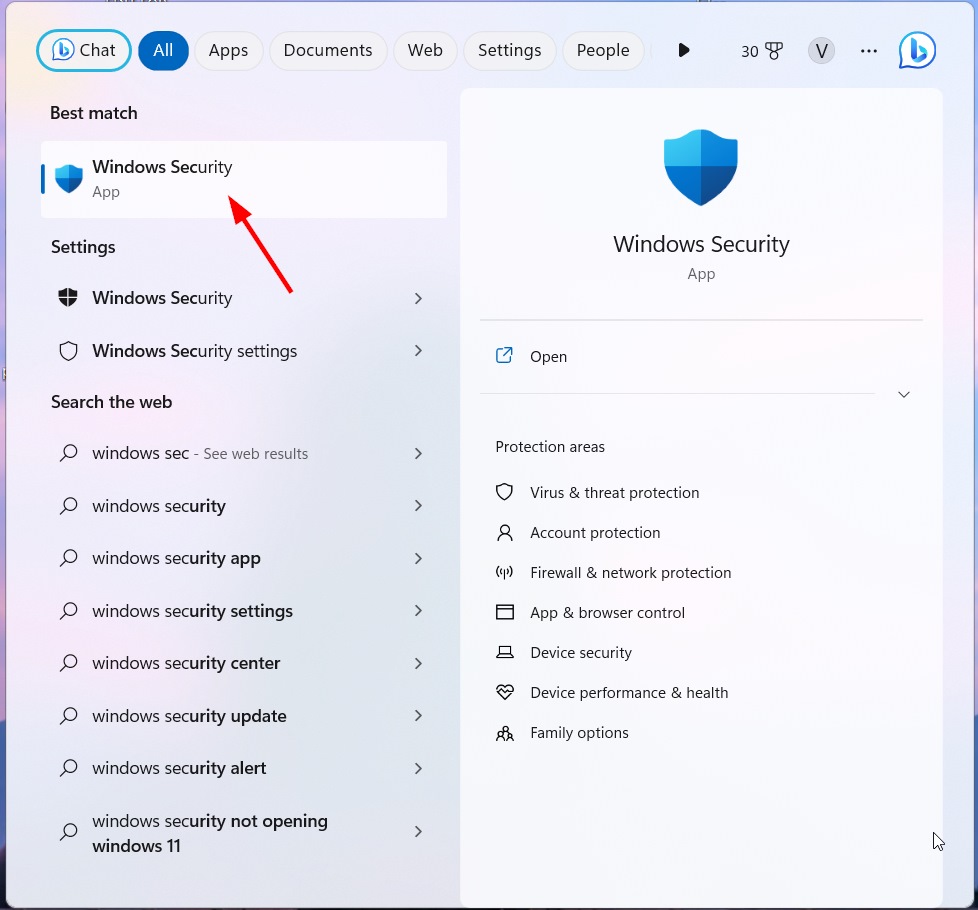Click search icon beside 'windows security app'
The image size is (978, 910).
[x=69, y=558]
